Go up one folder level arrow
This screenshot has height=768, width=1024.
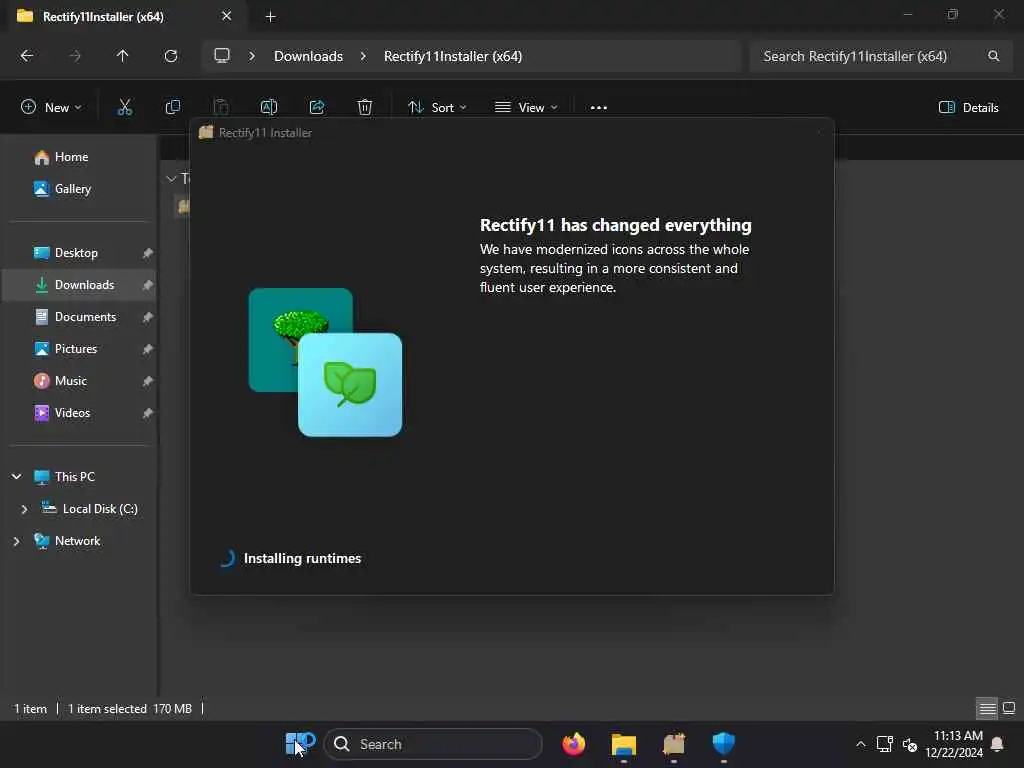[x=122, y=56]
